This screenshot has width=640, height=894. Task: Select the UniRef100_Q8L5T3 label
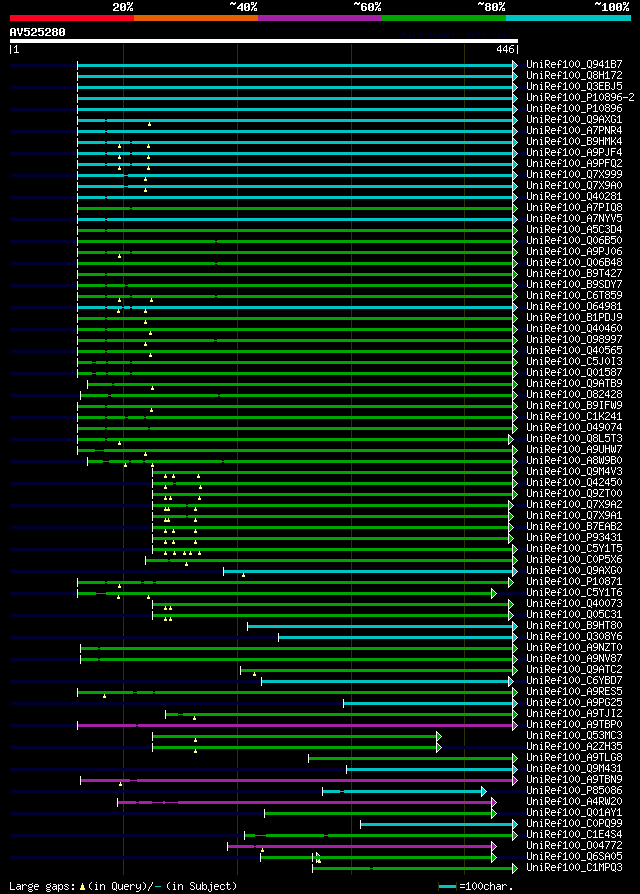(574, 438)
